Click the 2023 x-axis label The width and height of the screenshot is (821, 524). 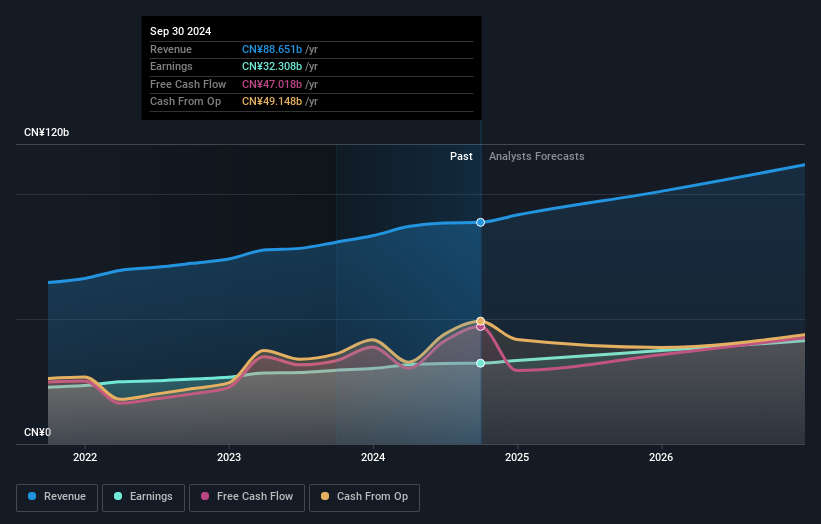[229, 458]
